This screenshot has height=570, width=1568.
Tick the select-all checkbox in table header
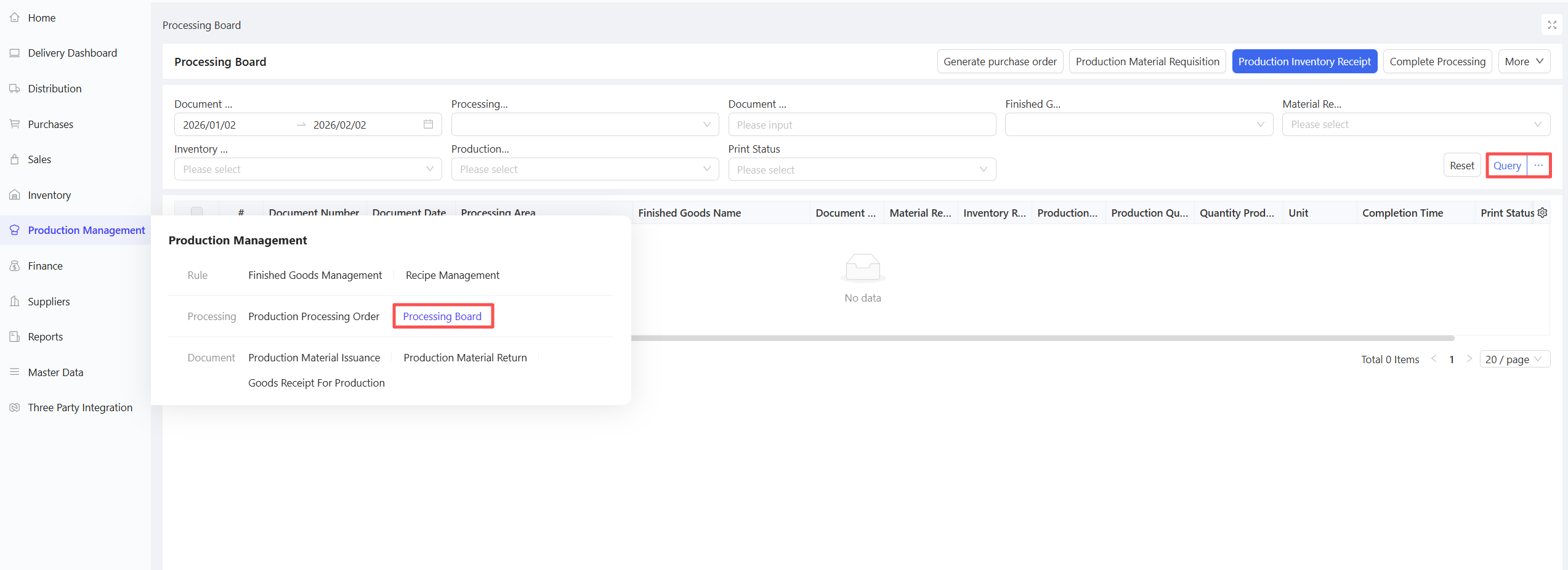point(196,212)
